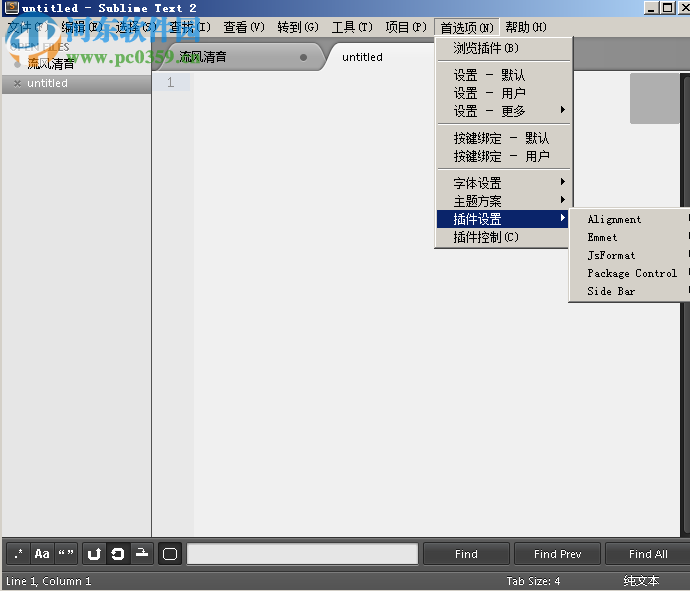Expand highlighted 插件设置 submenu

coord(503,219)
